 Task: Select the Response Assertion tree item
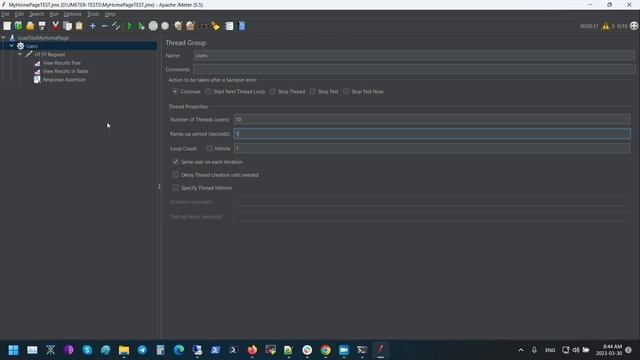pyautogui.click(x=64, y=80)
